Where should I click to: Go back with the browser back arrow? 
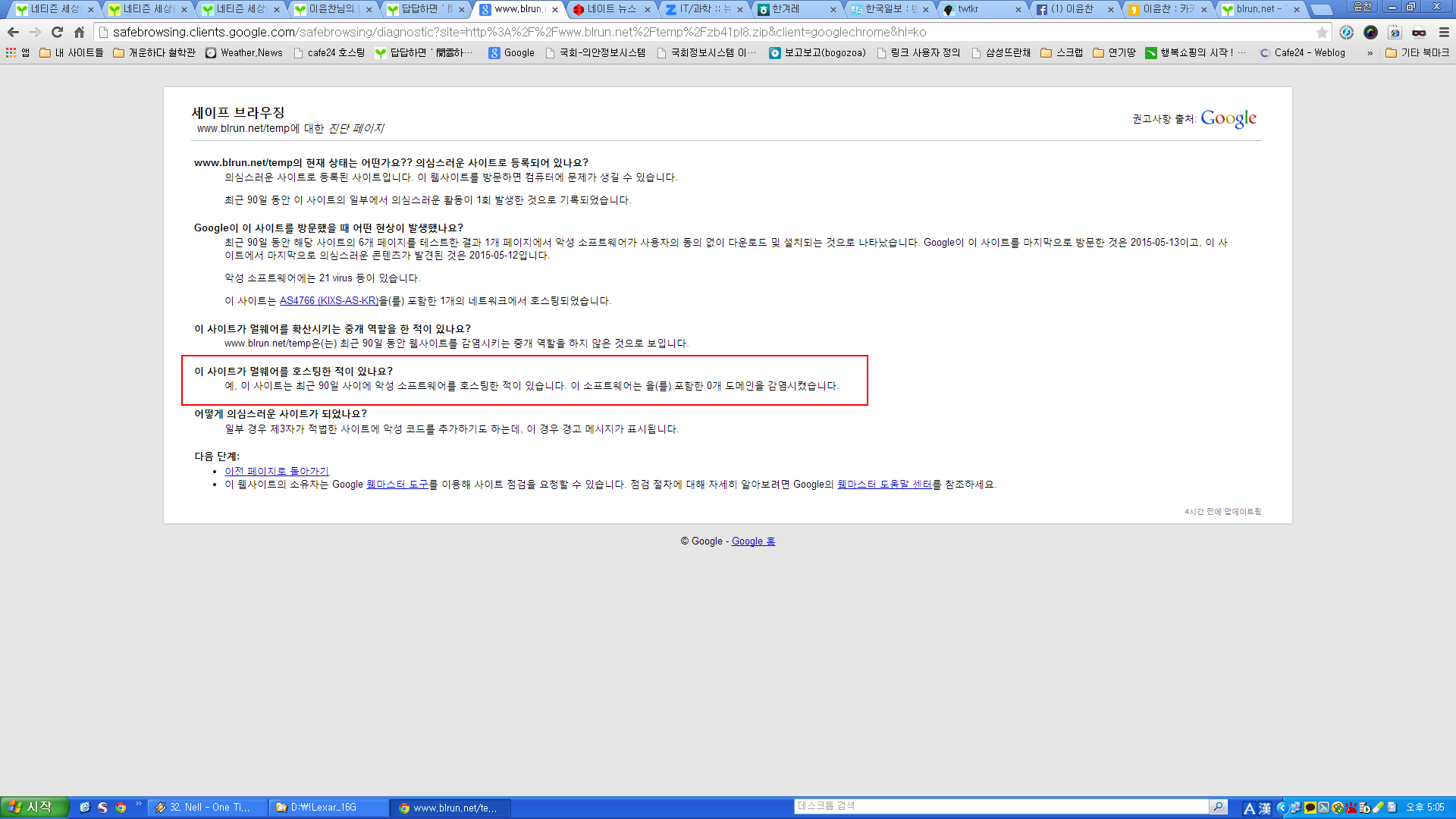[13, 32]
